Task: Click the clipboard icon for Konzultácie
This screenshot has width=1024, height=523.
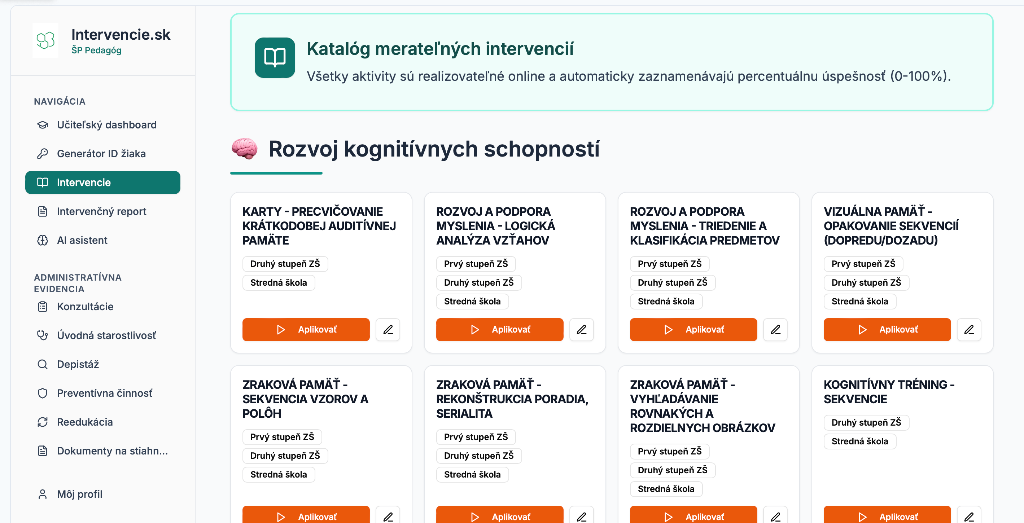Action: point(42,306)
